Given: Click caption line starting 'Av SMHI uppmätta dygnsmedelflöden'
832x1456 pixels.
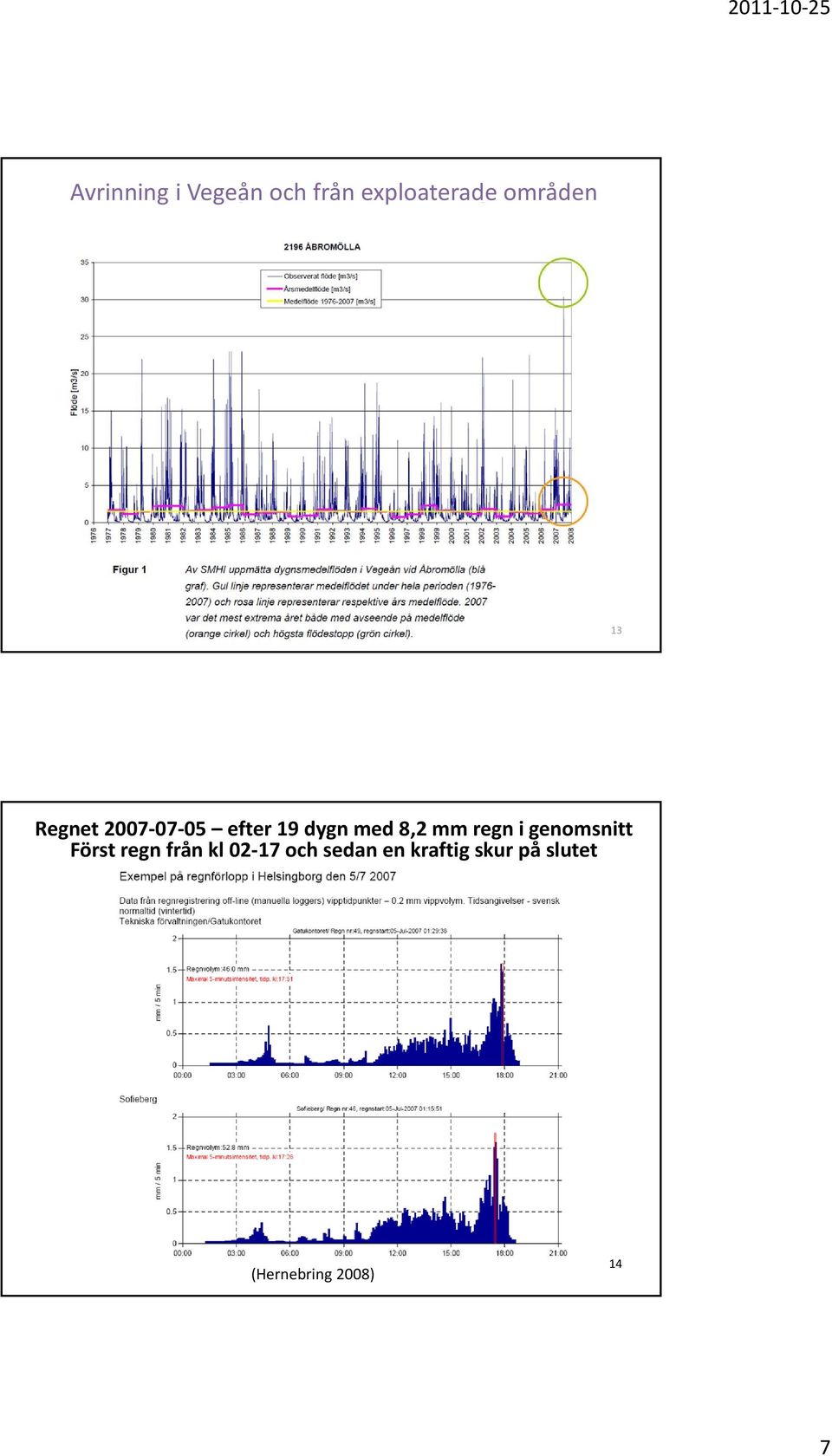Looking at the screenshot, I should coord(335,569).
